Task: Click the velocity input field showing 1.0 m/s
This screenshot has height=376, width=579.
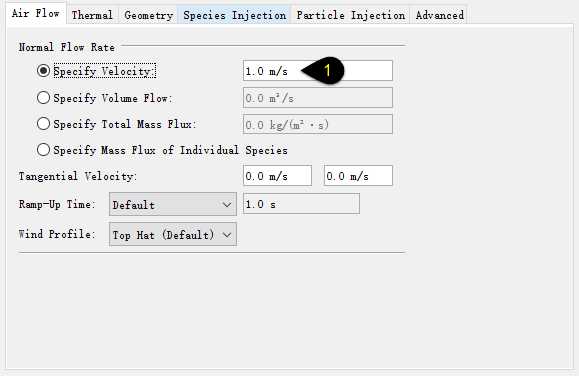Action: pyautogui.click(x=318, y=71)
